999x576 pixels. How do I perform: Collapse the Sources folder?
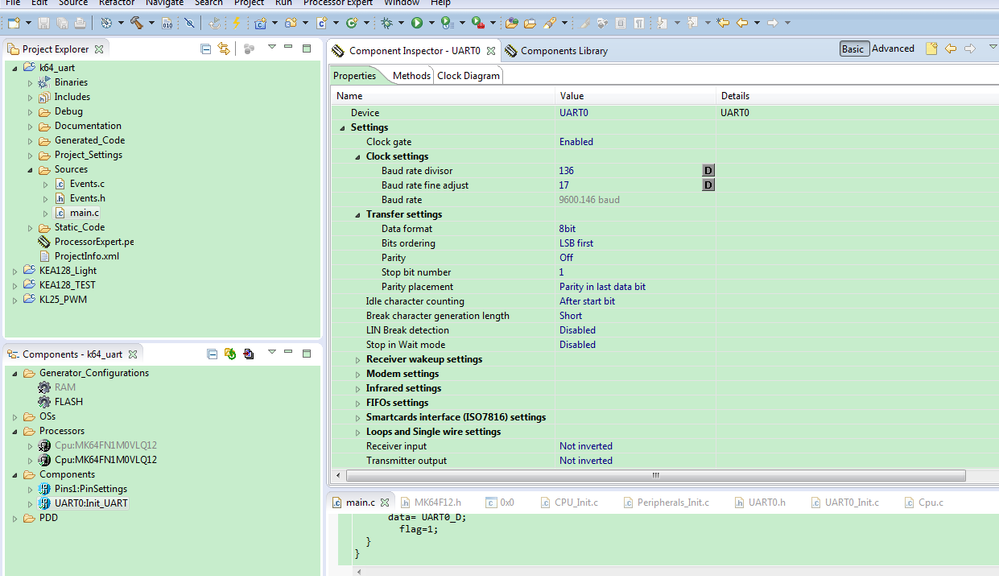[30, 169]
